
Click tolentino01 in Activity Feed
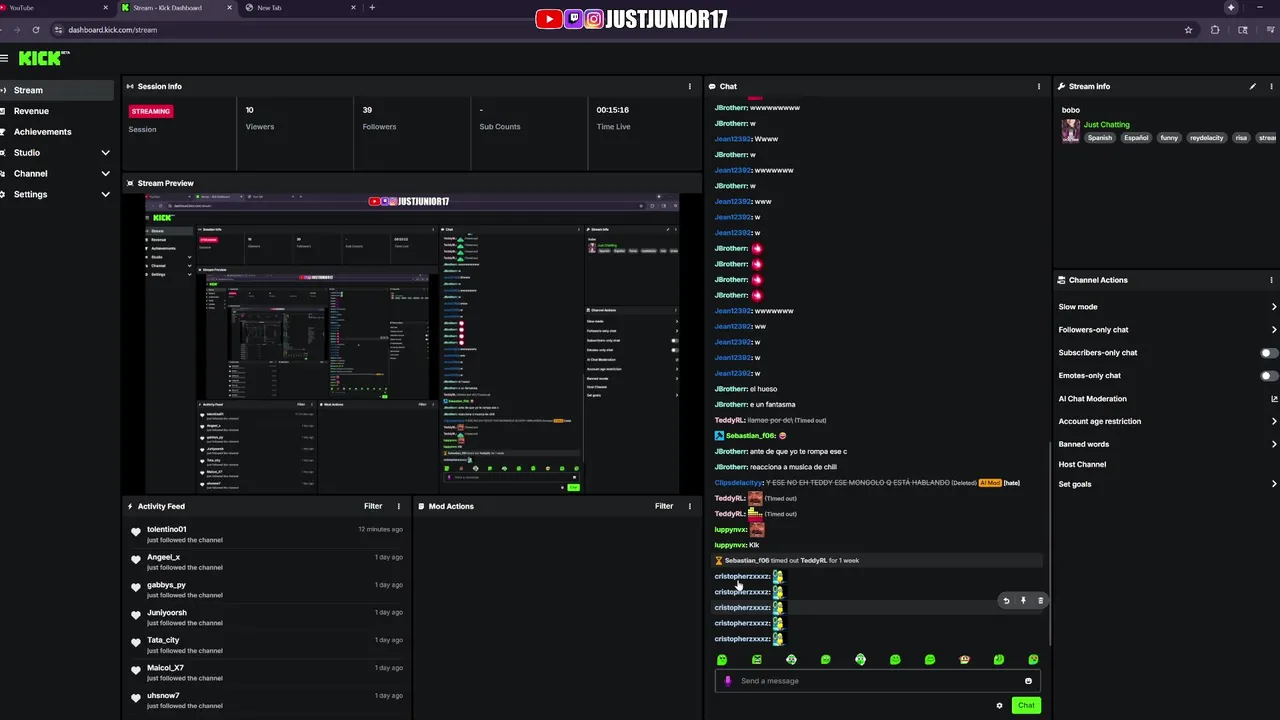tap(166, 529)
